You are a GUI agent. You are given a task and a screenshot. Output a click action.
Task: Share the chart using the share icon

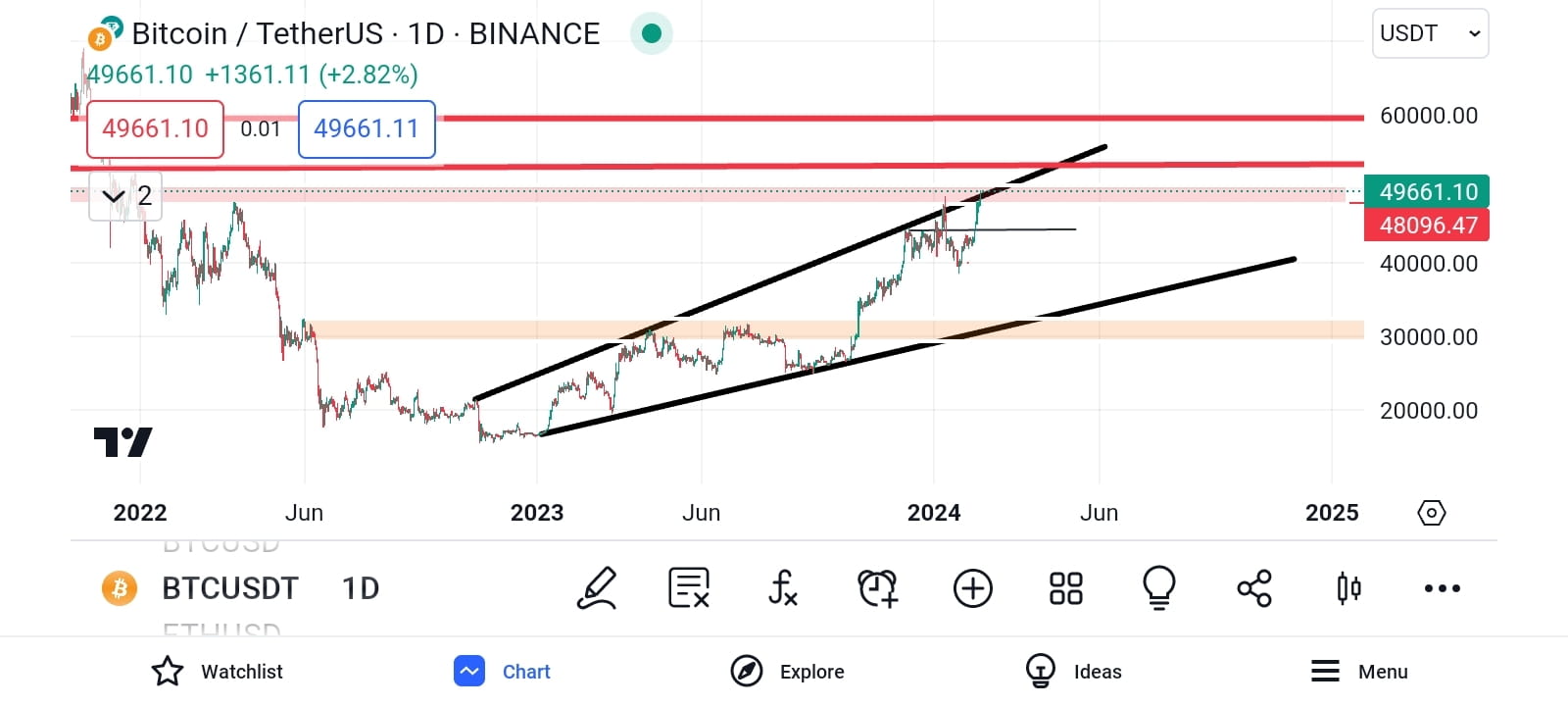click(1253, 588)
